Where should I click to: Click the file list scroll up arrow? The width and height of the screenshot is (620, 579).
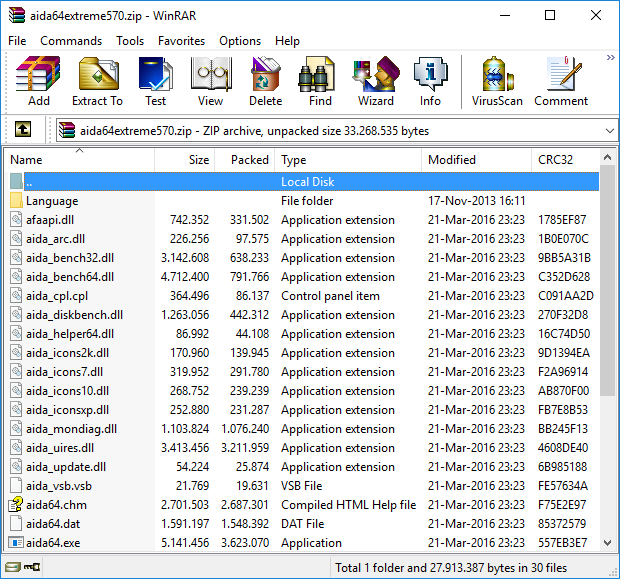pyautogui.click(x=607, y=157)
